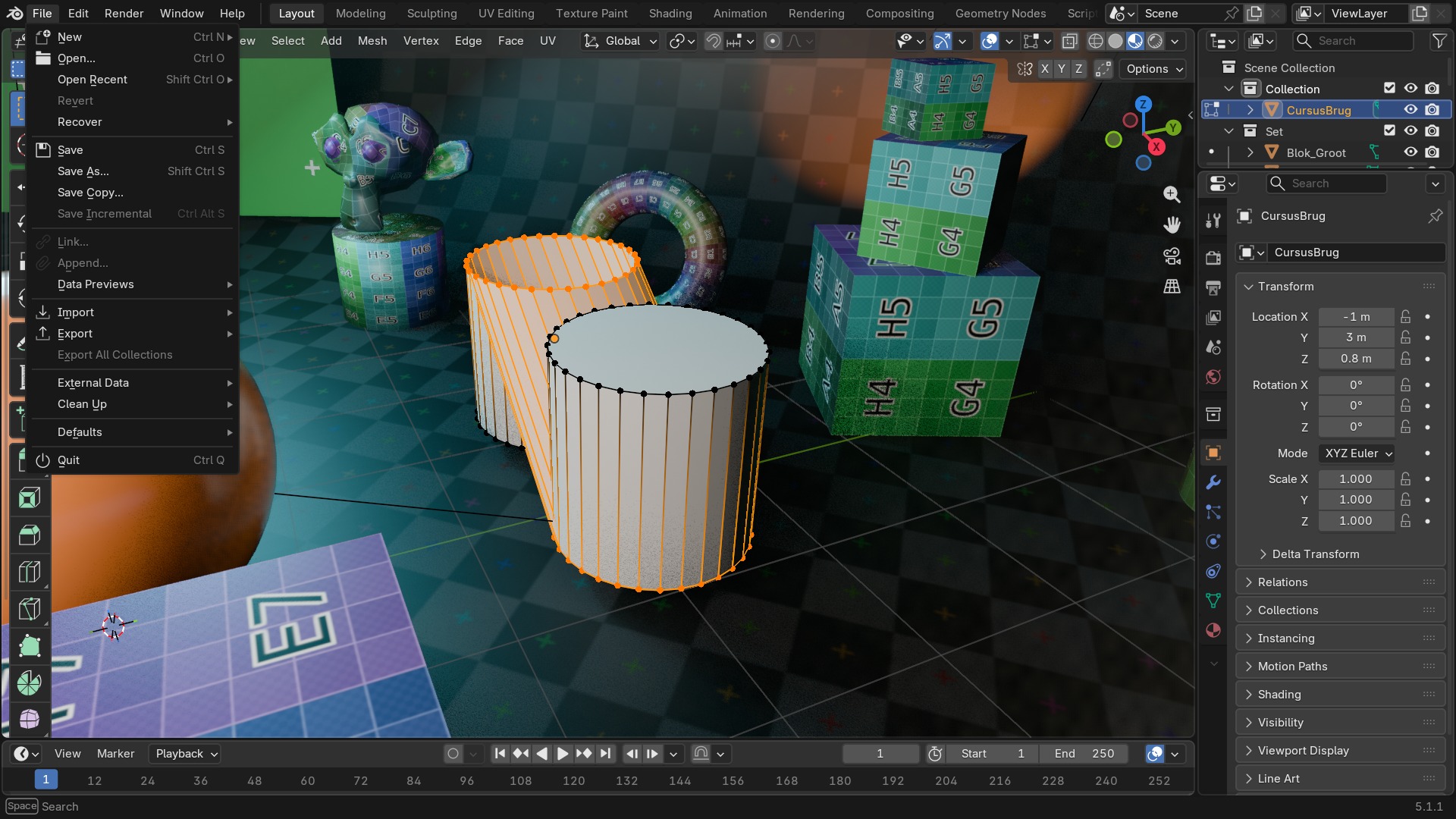Expand the Viewport Display panel

(1340, 751)
